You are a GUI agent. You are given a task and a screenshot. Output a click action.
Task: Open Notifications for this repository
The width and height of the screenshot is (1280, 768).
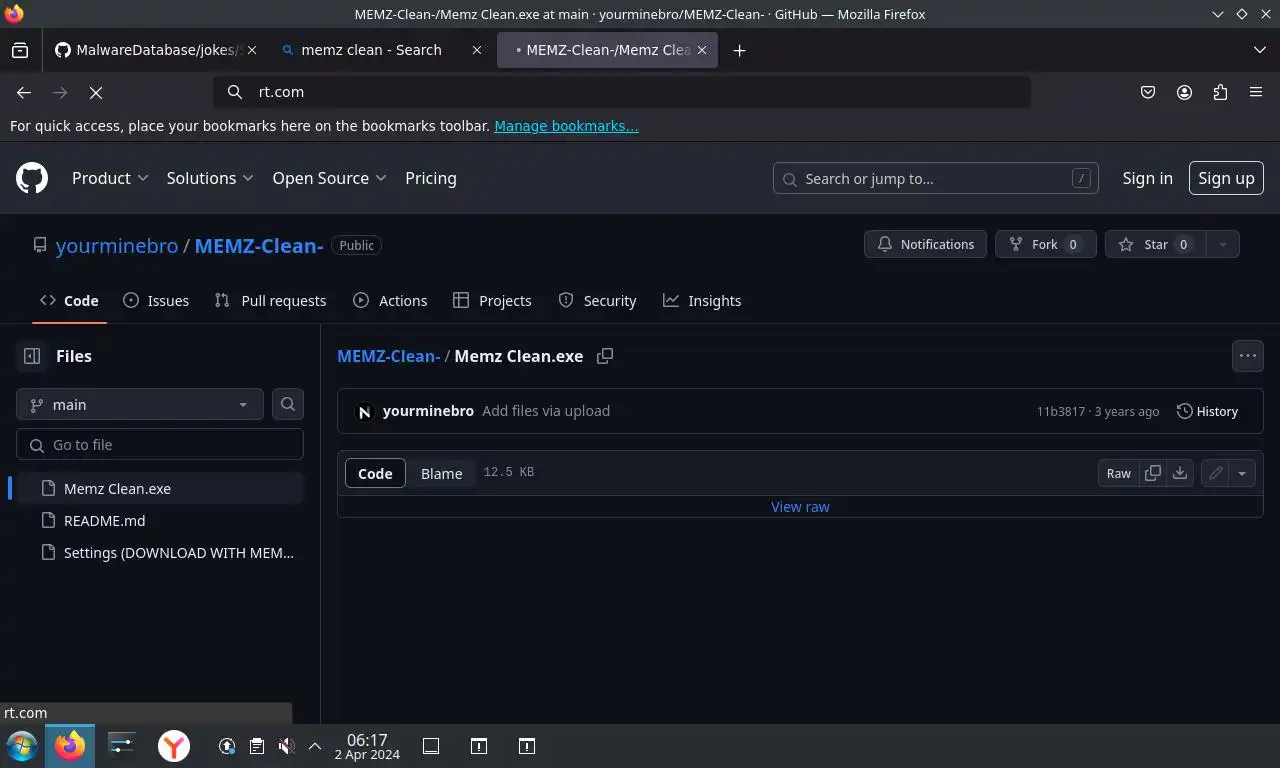coord(925,244)
